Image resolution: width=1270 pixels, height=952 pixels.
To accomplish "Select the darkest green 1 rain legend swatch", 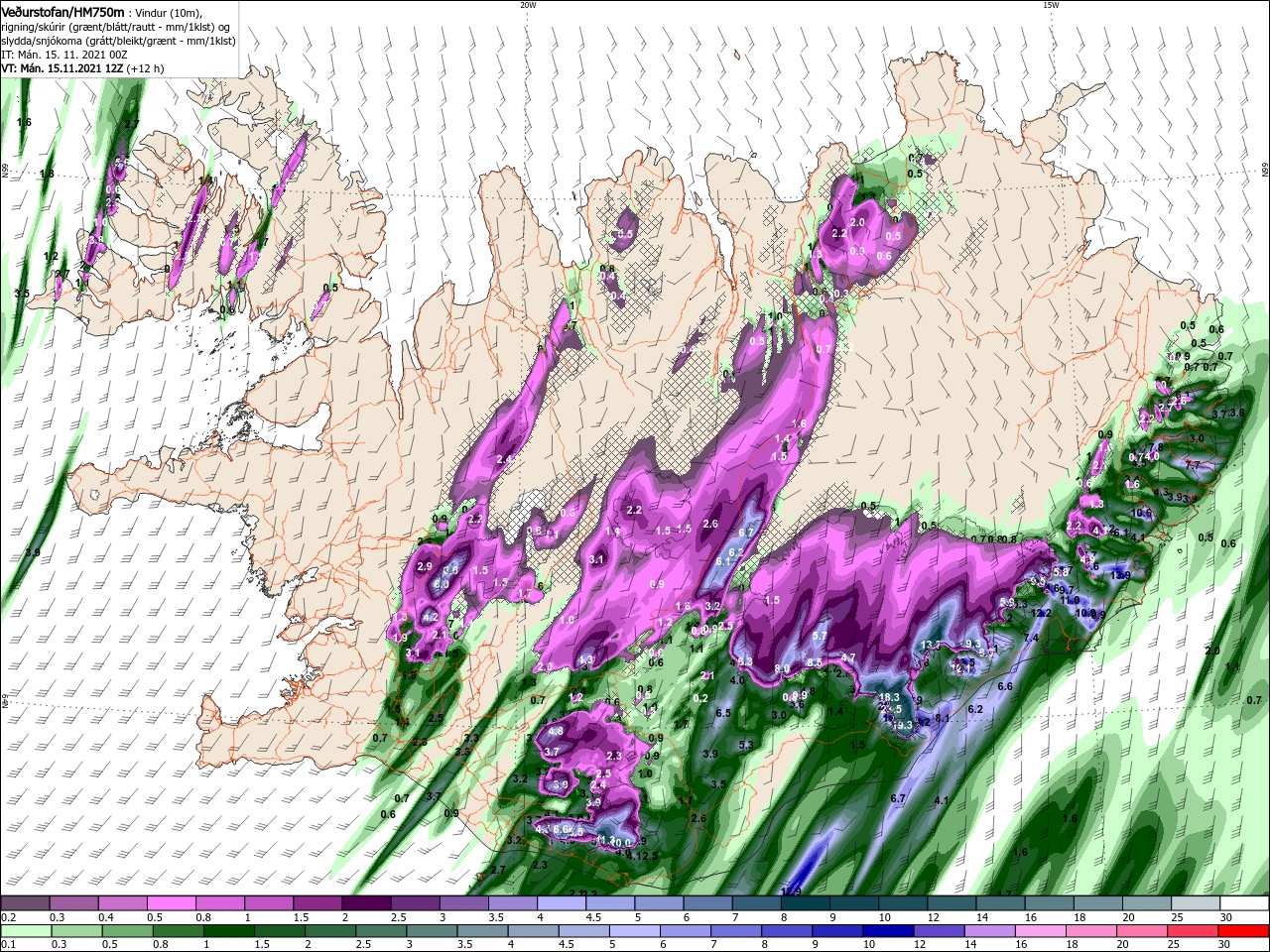I will point(229,931).
